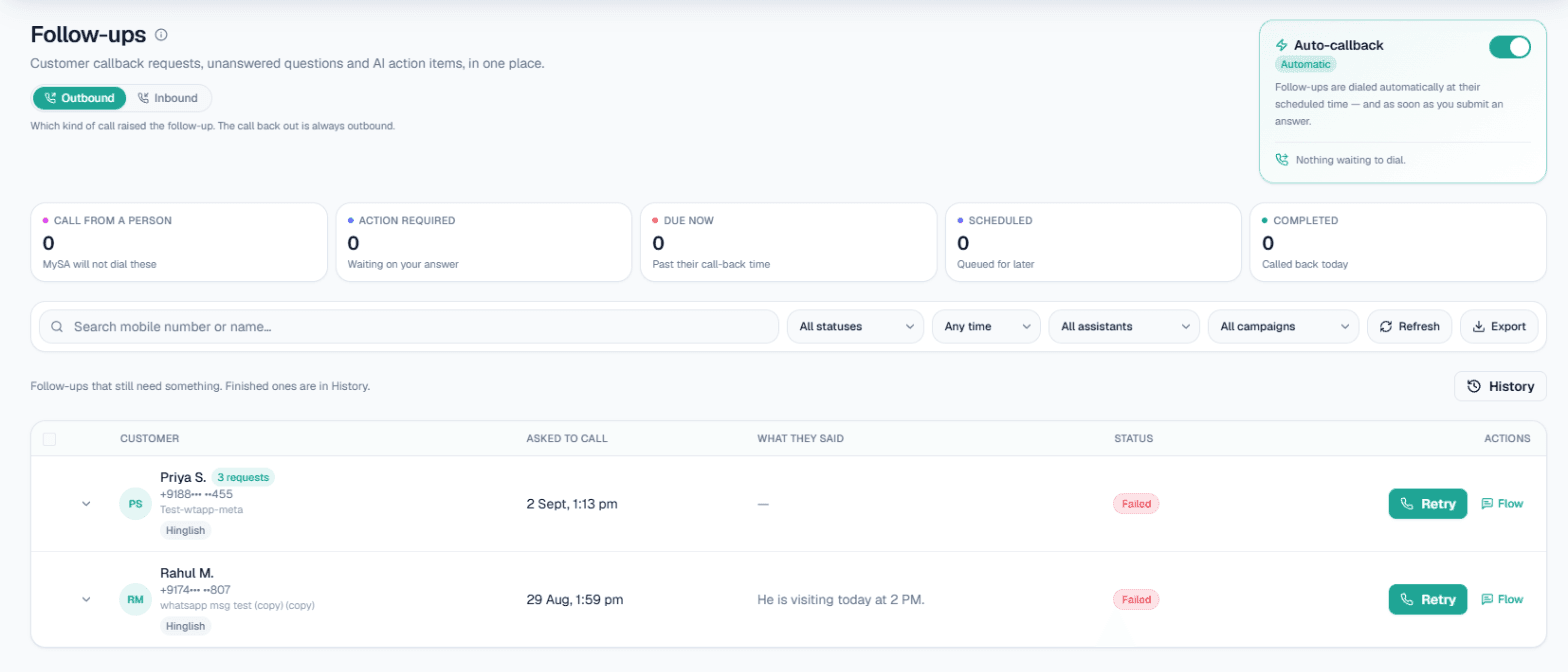This screenshot has height=672, width=1568.
Task: Switch to the Inbound tab
Action: (x=168, y=98)
